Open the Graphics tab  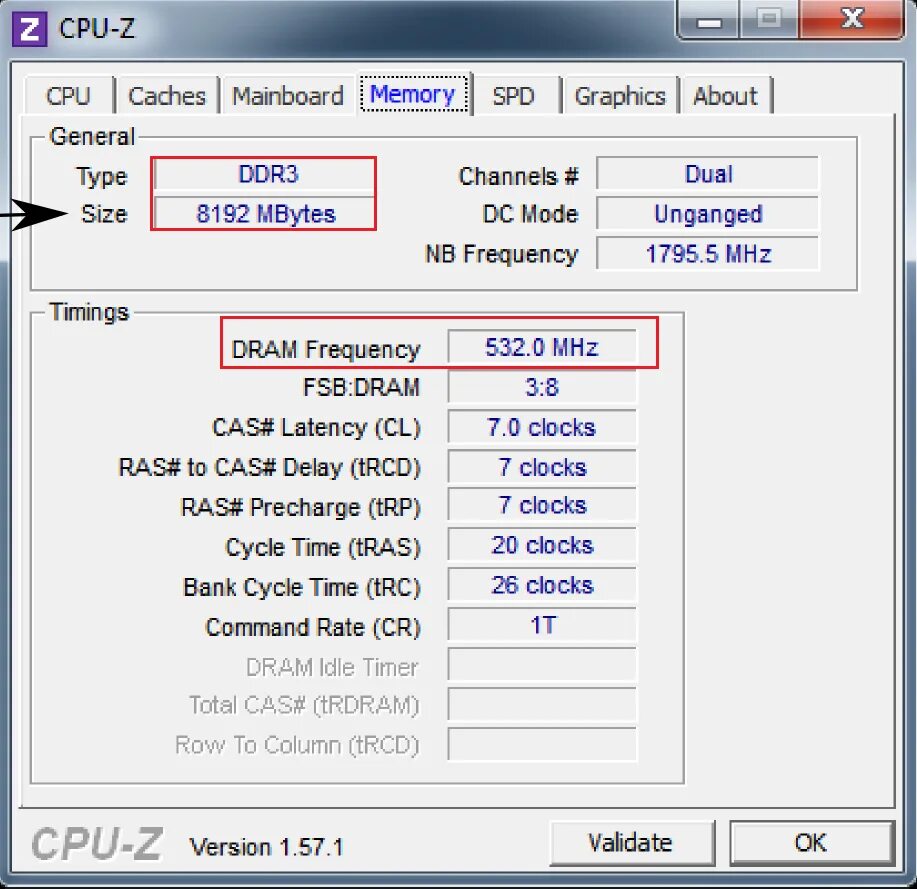tap(620, 96)
